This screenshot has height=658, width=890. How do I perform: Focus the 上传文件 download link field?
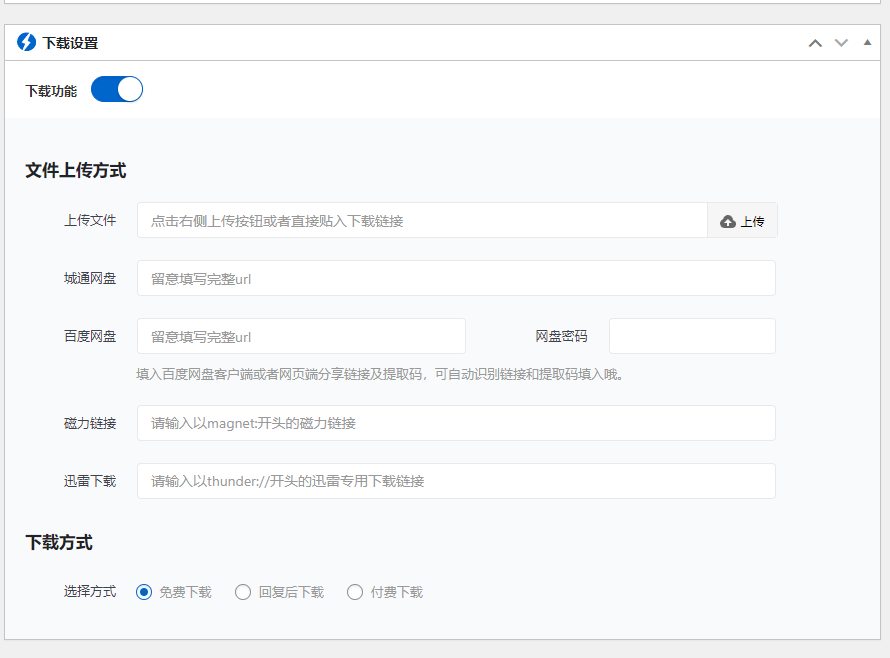(x=422, y=221)
